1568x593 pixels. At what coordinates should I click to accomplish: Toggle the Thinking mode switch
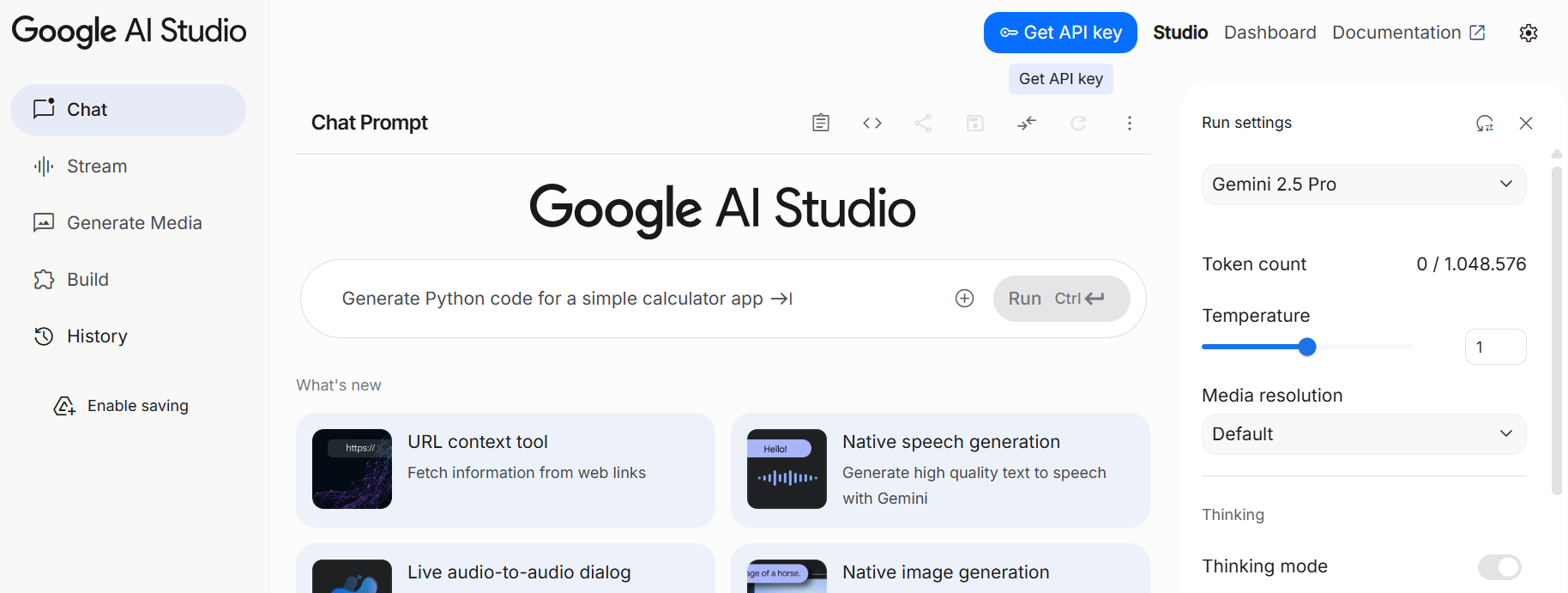tap(1499, 566)
